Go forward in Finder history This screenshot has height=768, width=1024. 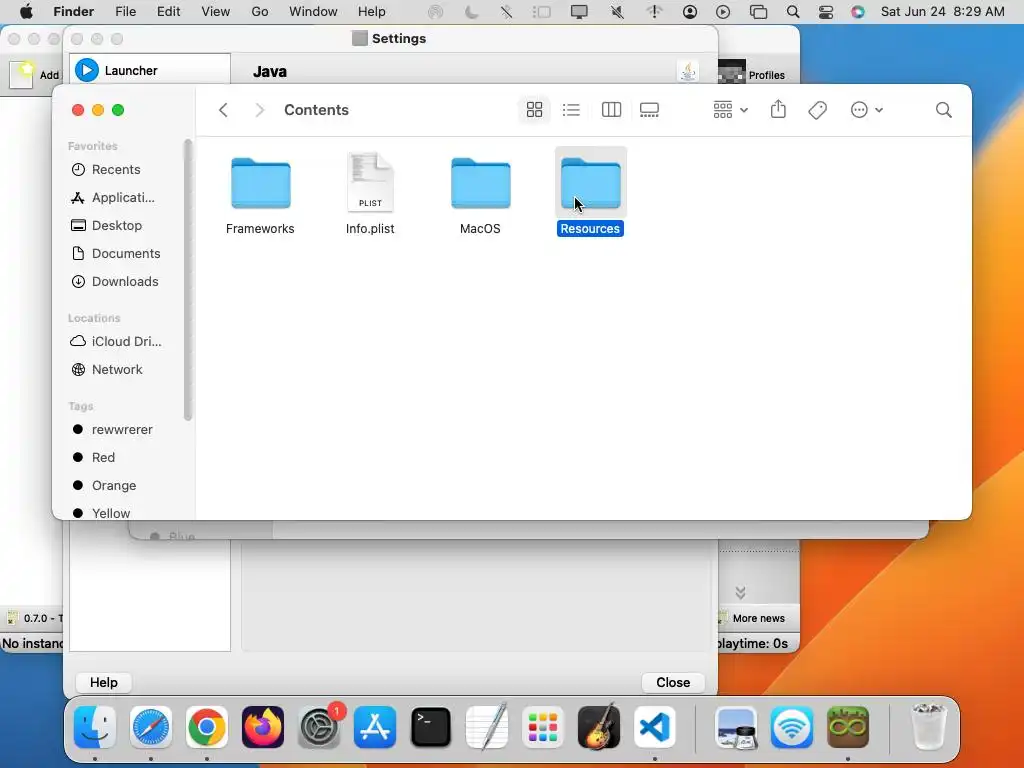[259, 110]
